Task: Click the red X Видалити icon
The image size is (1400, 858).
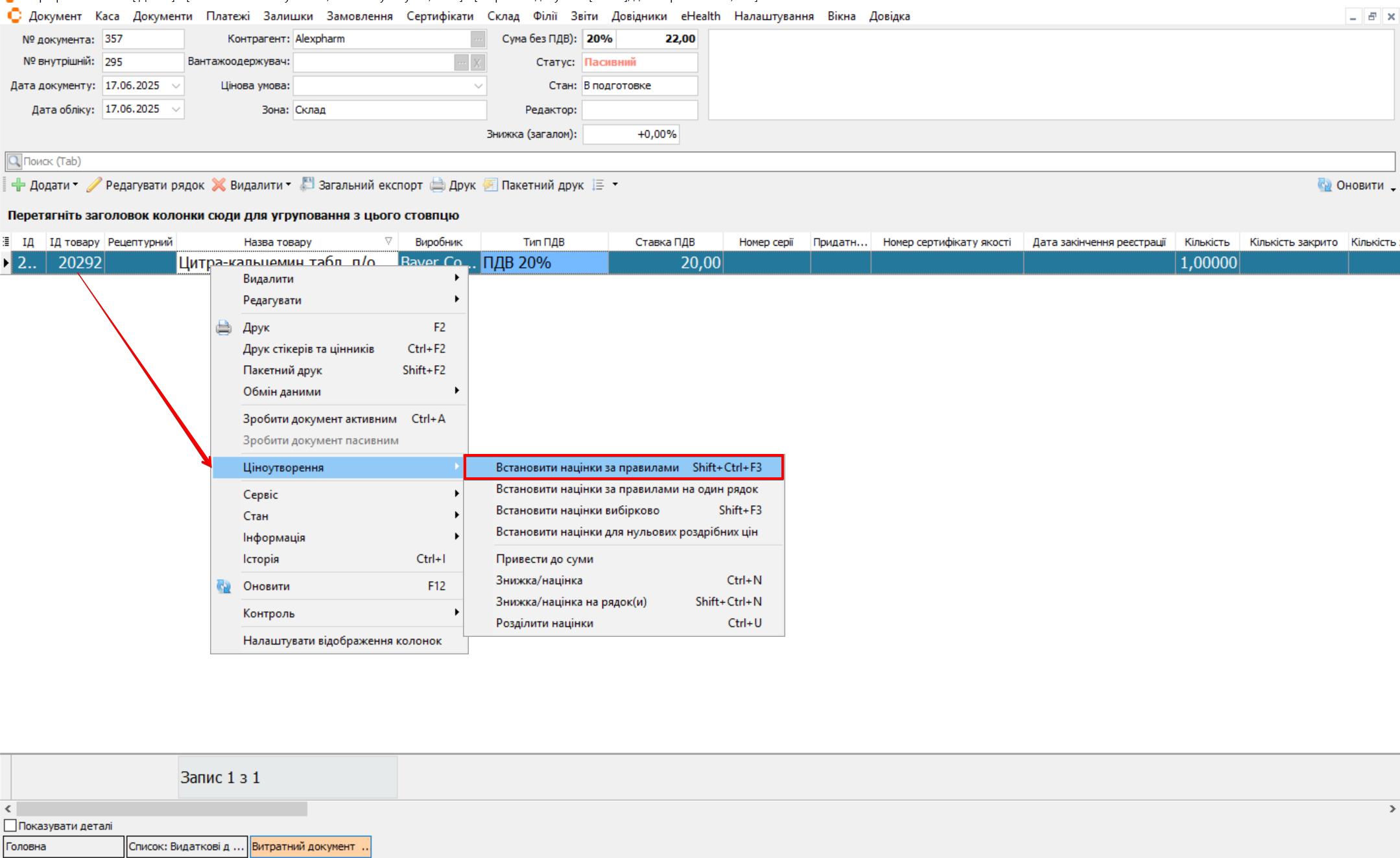Action: pyautogui.click(x=219, y=185)
